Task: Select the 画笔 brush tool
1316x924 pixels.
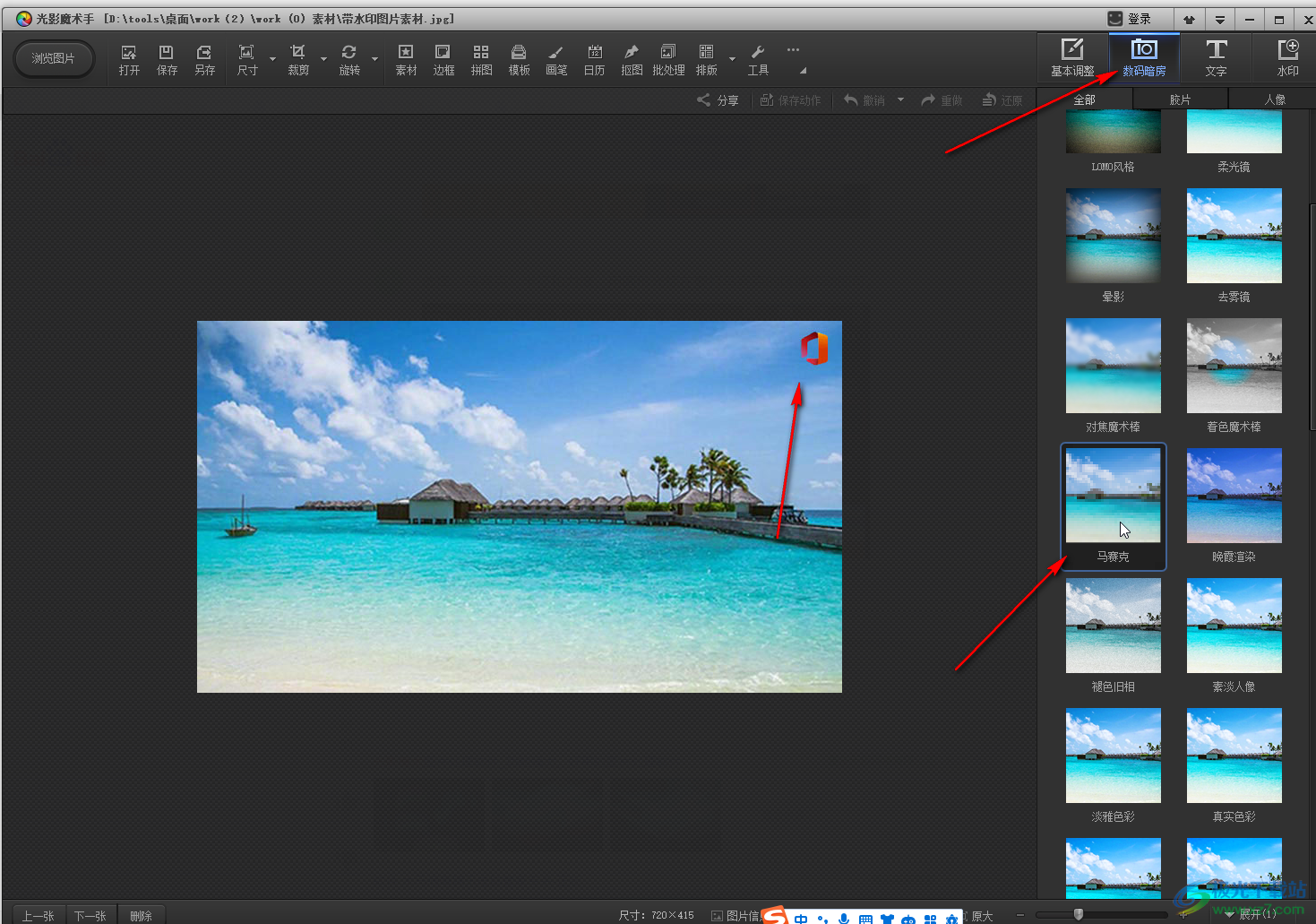Action: [x=556, y=59]
